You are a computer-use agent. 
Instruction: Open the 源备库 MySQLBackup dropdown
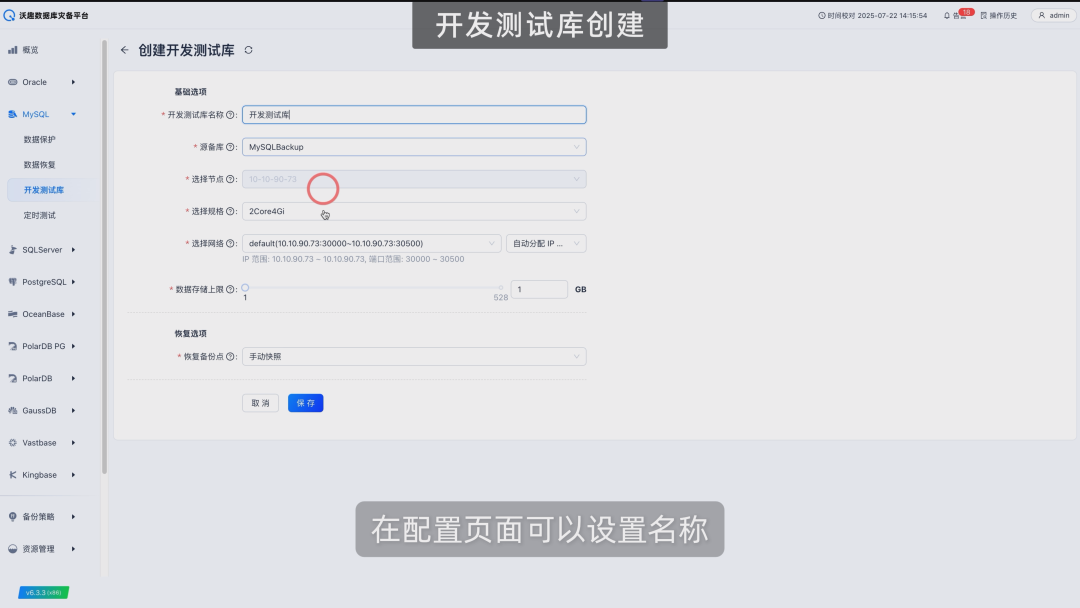click(414, 146)
